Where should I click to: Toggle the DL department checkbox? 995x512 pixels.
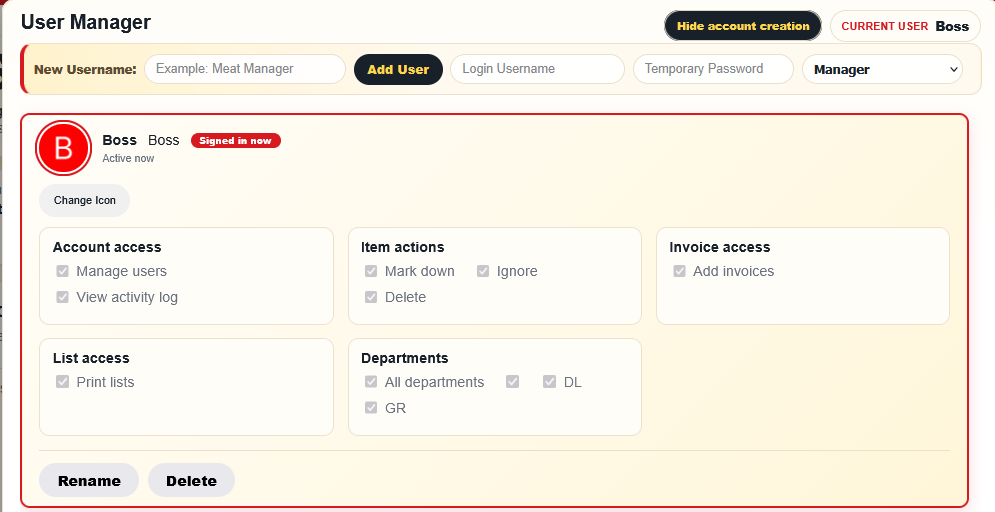click(550, 382)
